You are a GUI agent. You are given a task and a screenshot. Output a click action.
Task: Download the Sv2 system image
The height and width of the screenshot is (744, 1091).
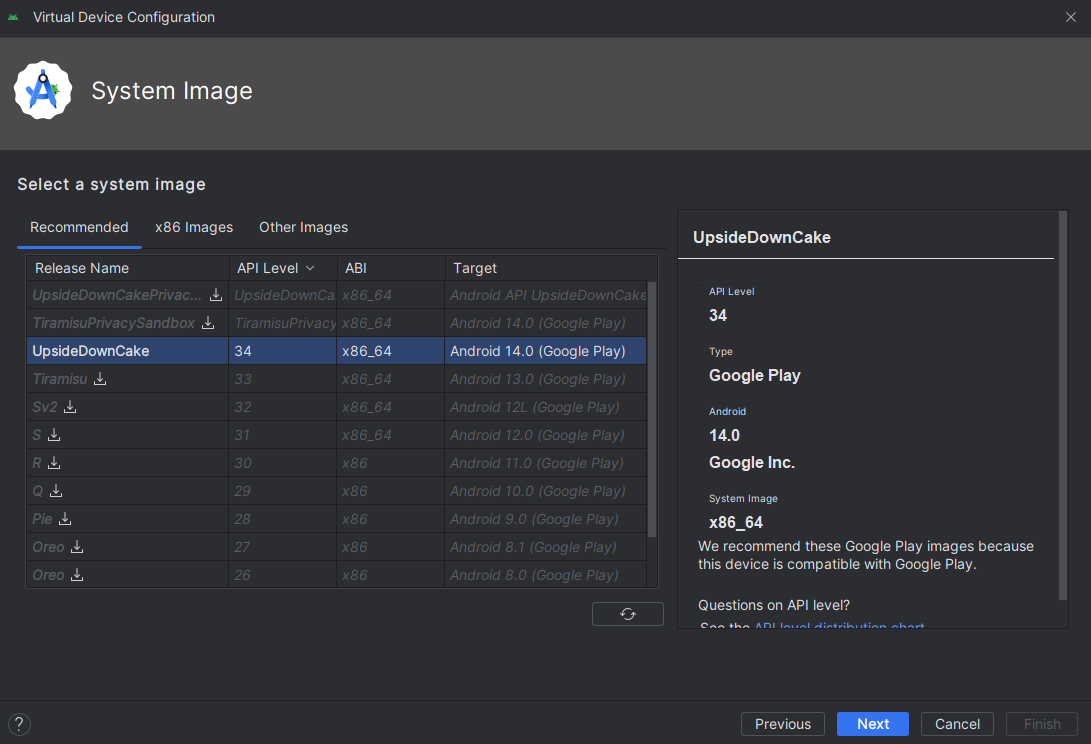coord(70,406)
